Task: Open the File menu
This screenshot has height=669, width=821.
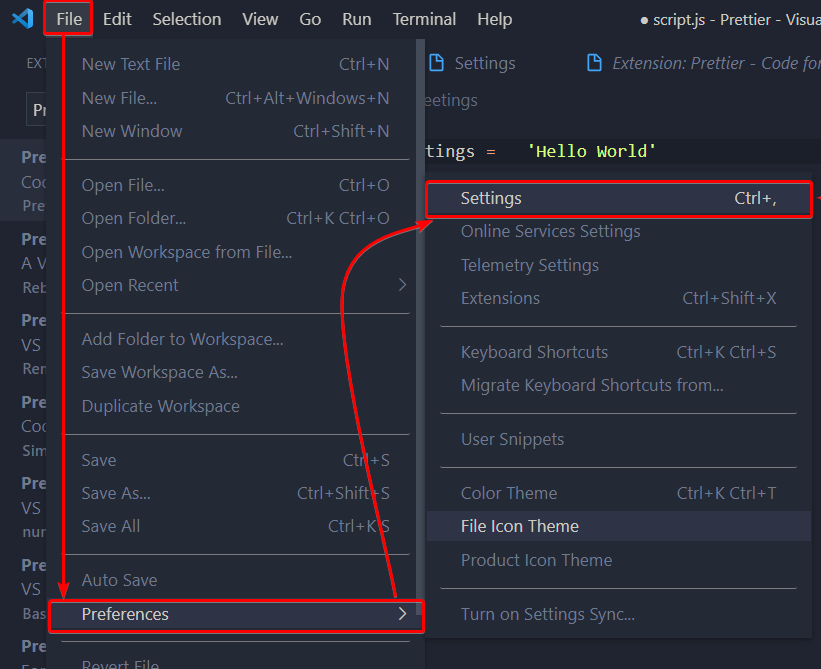Action: pyautogui.click(x=69, y=19)
